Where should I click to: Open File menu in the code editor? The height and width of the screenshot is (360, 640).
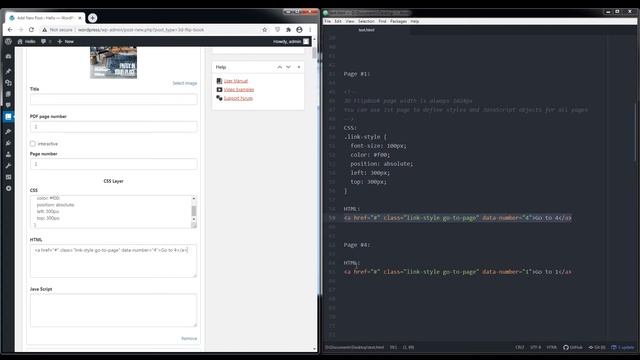click(x=327, y=21)
